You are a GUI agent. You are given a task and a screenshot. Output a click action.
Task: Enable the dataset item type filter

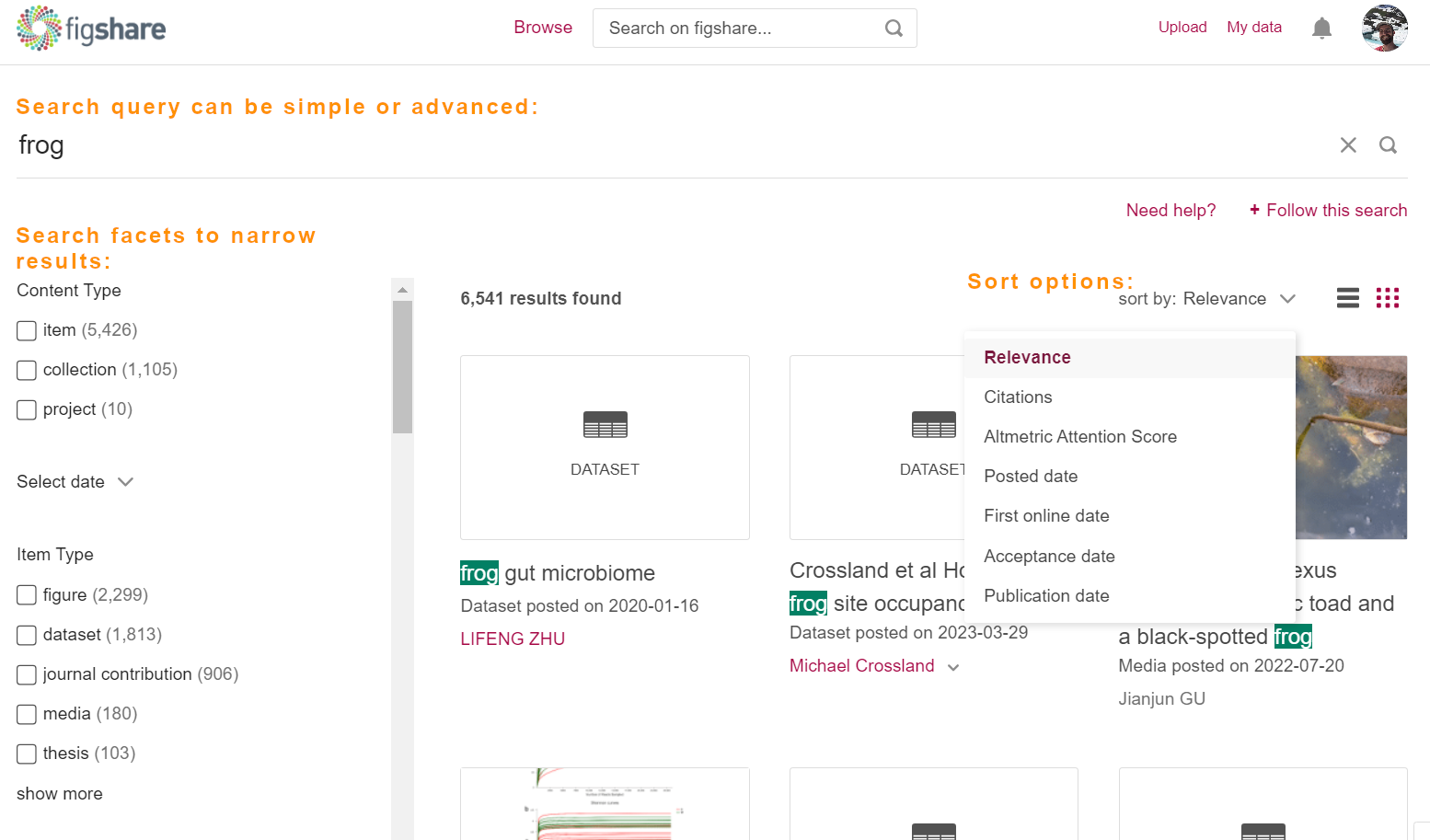point(26,635)
